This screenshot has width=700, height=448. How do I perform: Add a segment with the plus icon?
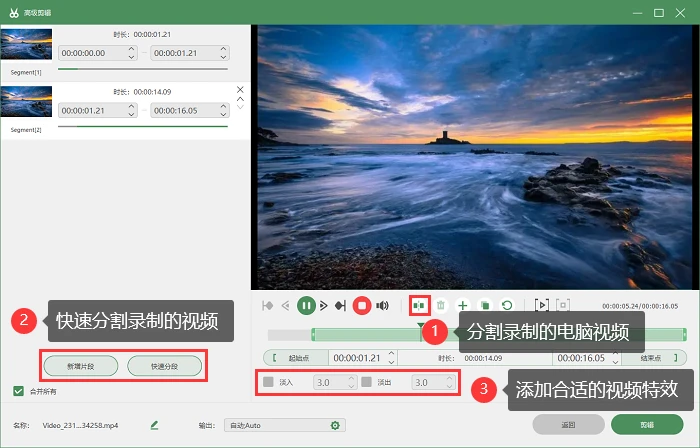(x=463, y=306)
